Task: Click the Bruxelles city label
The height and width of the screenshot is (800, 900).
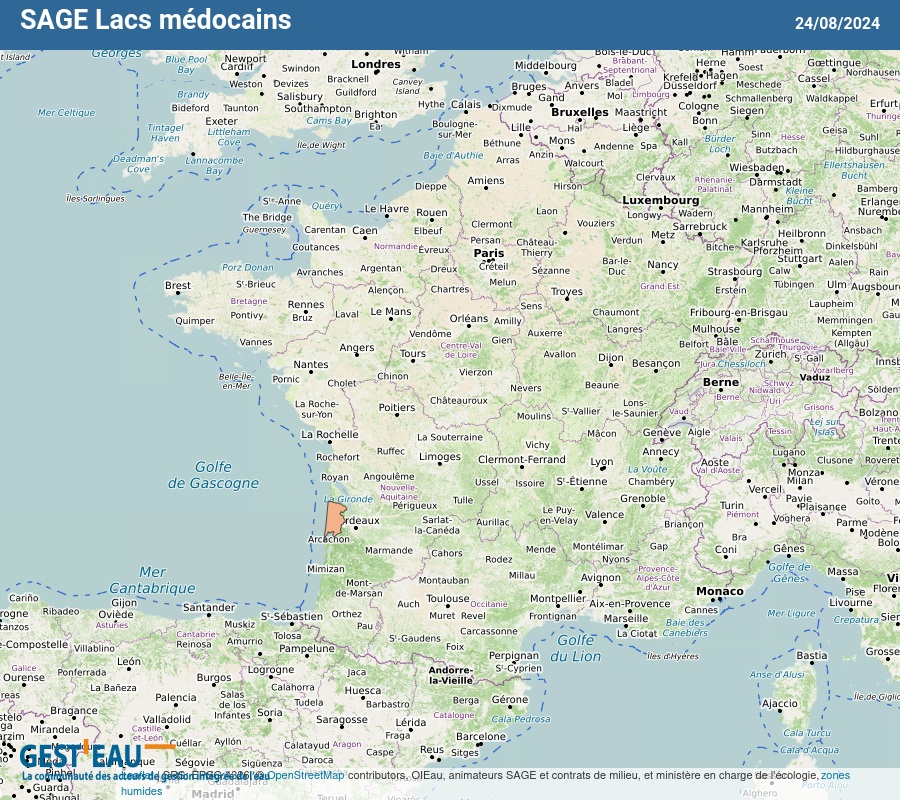Action: pos(580,112)
